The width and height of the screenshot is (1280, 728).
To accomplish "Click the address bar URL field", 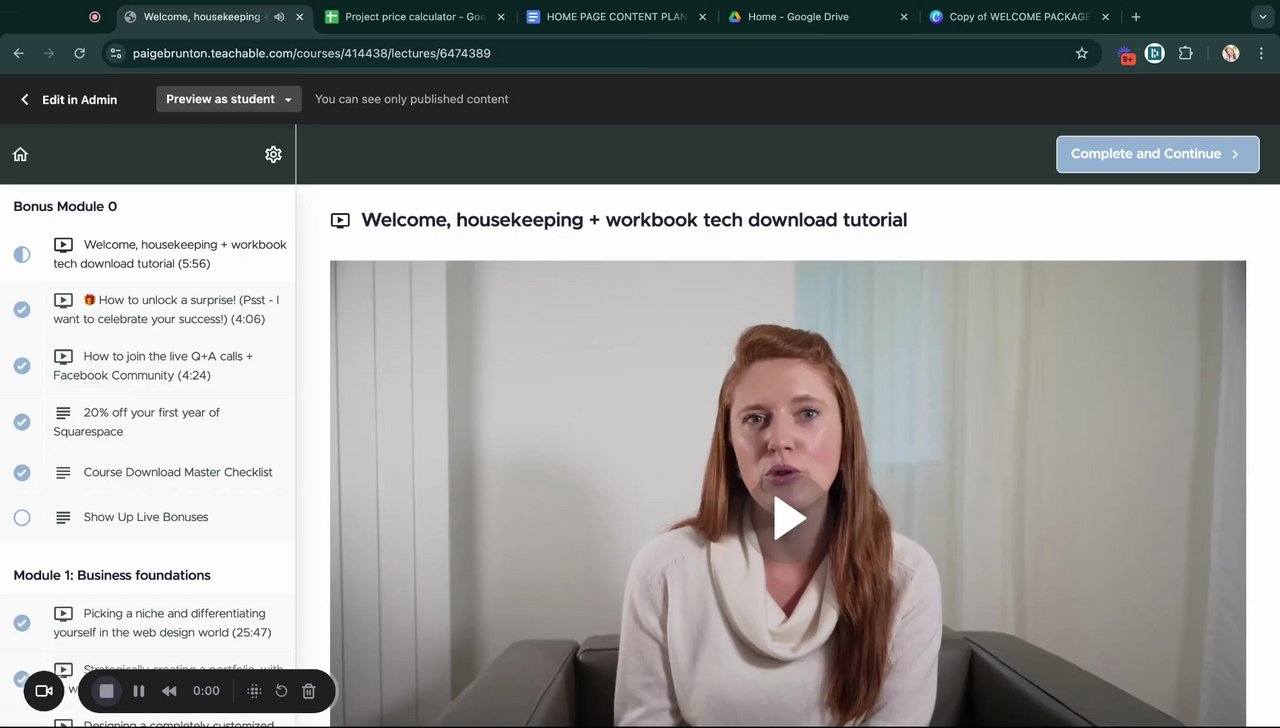I will pos(600,53).
